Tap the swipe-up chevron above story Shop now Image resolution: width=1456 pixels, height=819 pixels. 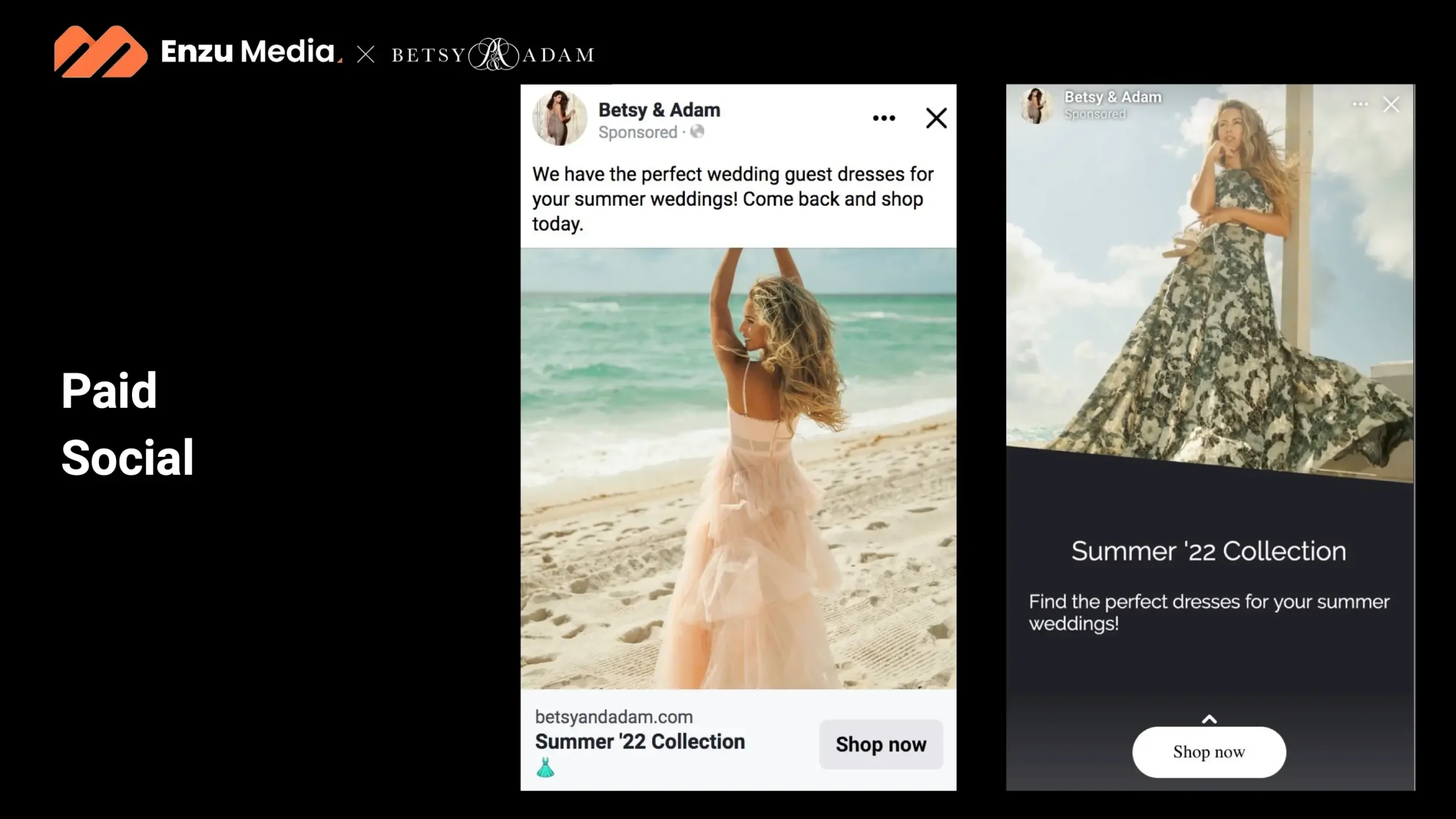(x=1209, y=719)
